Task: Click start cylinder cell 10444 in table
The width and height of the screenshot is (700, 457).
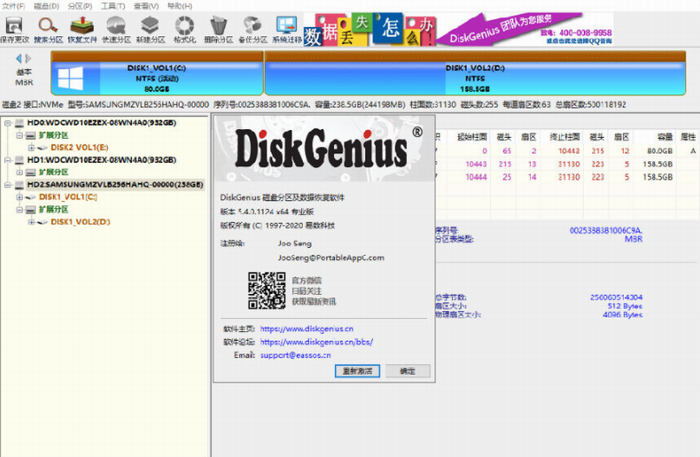Action: [476, 177]
